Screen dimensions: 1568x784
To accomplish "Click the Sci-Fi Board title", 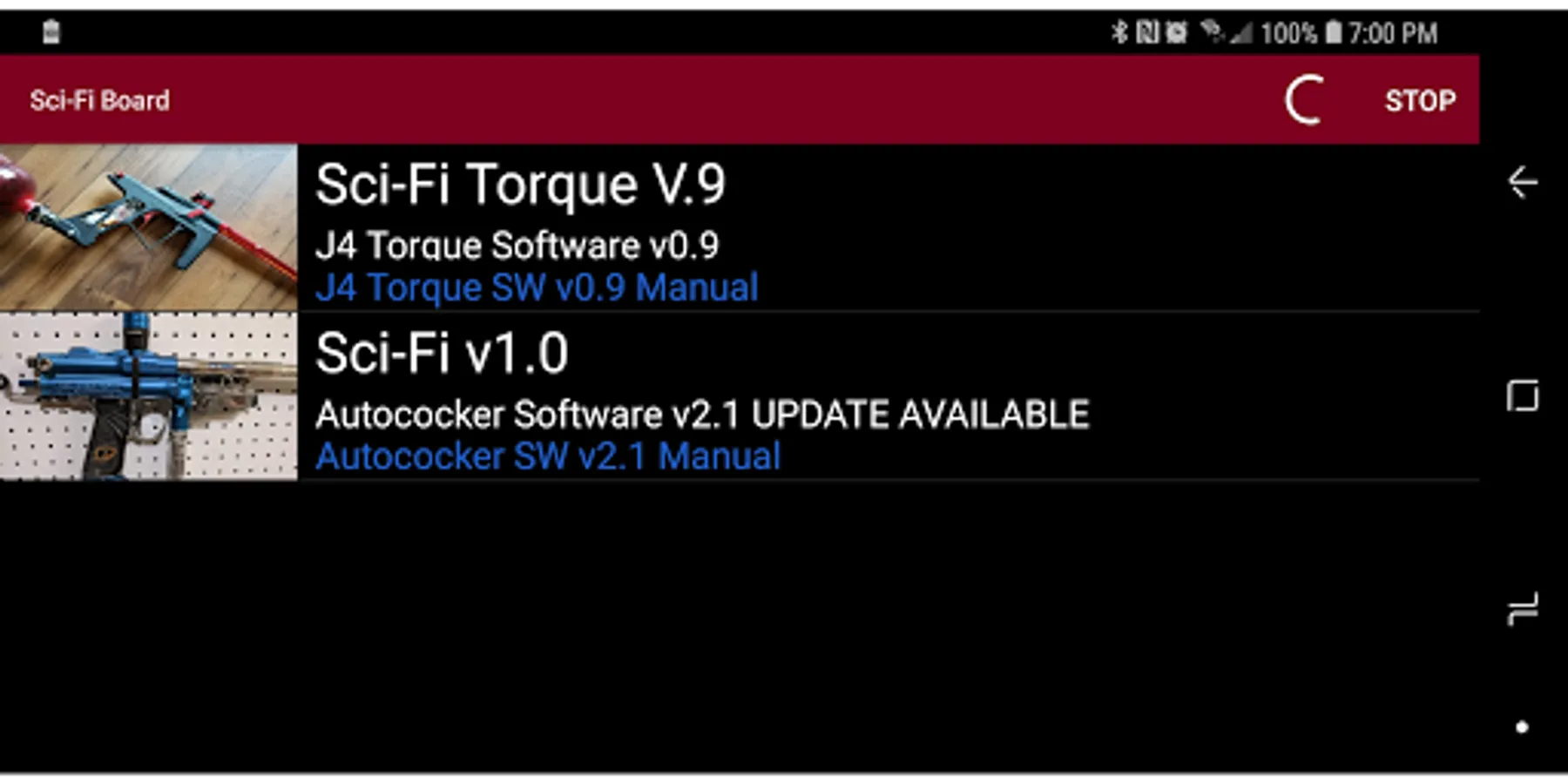I will [x=100, y=101].
